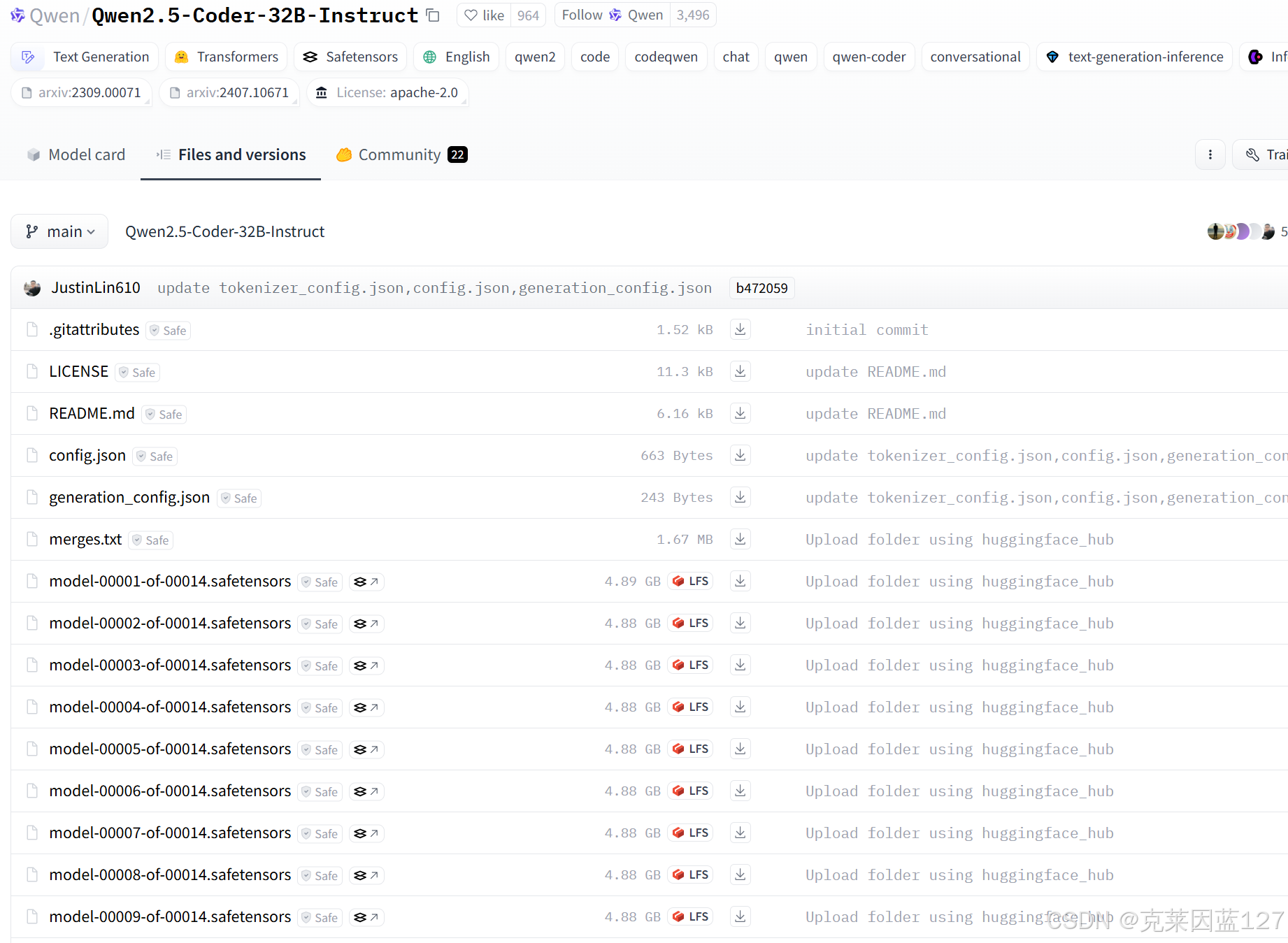This screenshot has height=943, width=1288.
Task: Download model-00007-of-00014.safetensors
Action: [x=740, y=833]
